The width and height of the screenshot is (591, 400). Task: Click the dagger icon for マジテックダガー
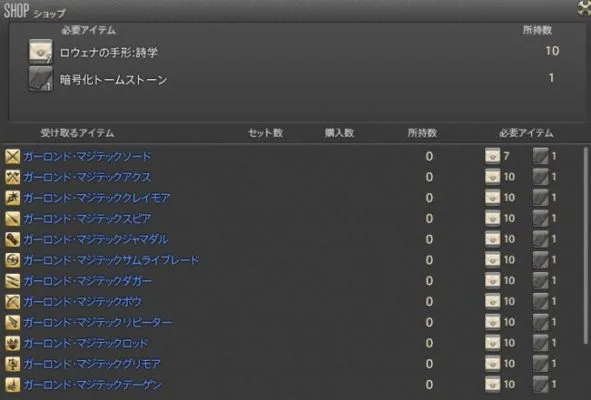pos(12,280)
